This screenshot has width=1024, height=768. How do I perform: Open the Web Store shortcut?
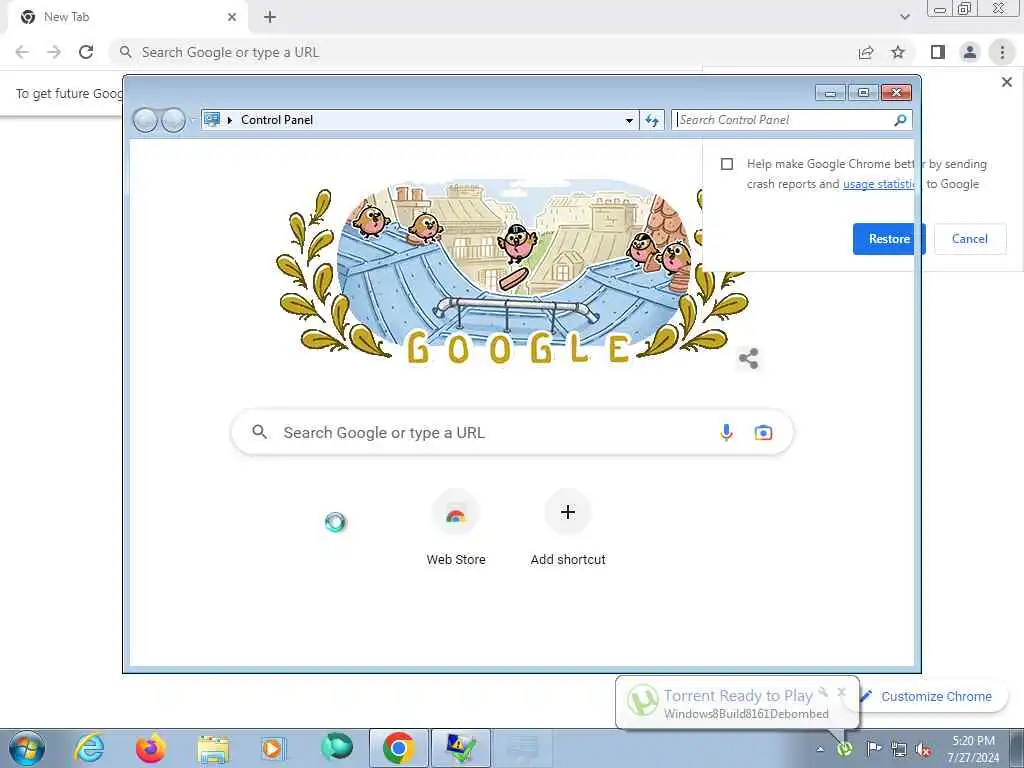[x=456, y=528]
